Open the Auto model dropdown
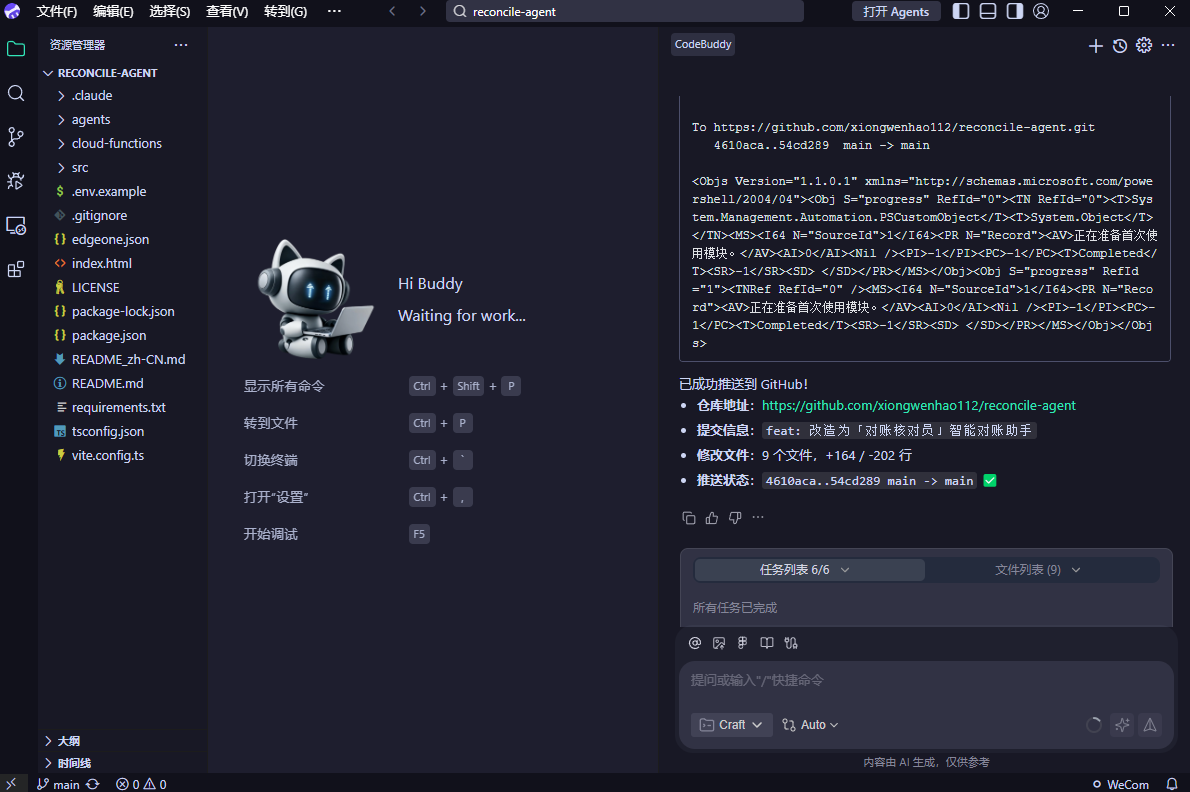The image size is (1190, 792). [811, 725]
